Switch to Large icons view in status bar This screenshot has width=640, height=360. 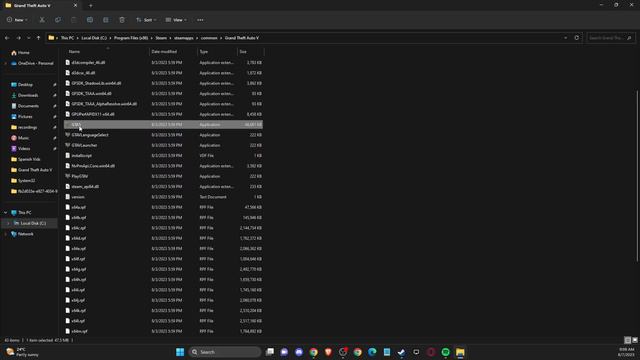pos(634,340)
